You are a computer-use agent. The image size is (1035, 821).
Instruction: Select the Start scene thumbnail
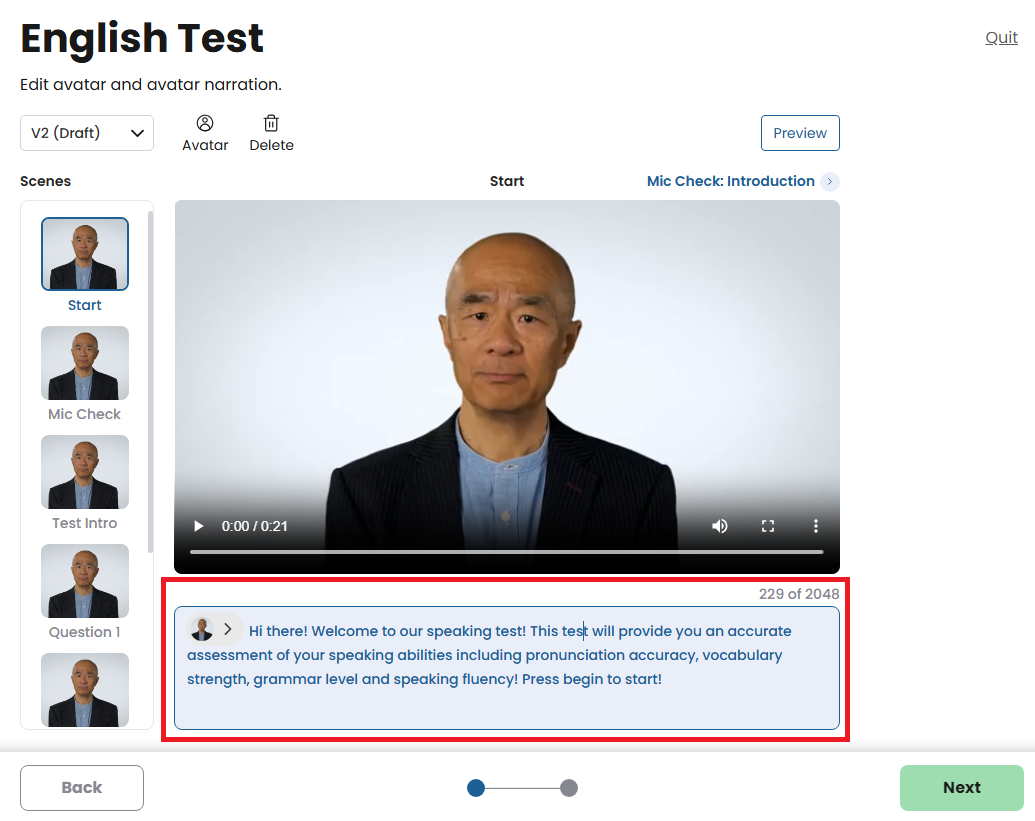(x=85, y=254)
